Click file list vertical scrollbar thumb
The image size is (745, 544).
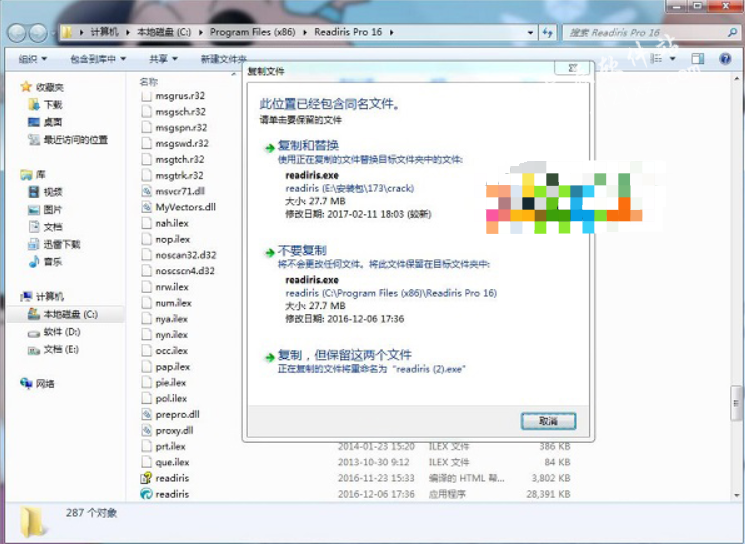[x=736, y=402]
